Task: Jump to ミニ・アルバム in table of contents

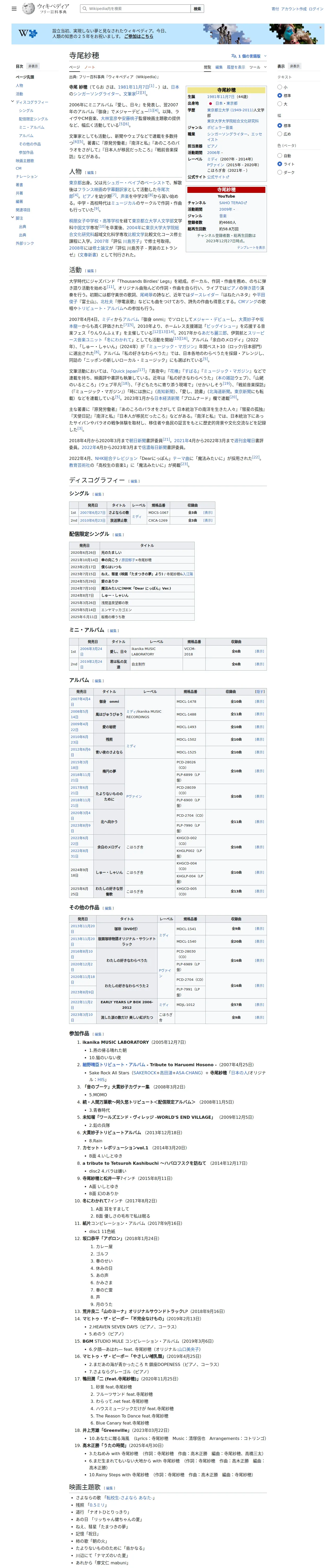Action: pos(32,127)
